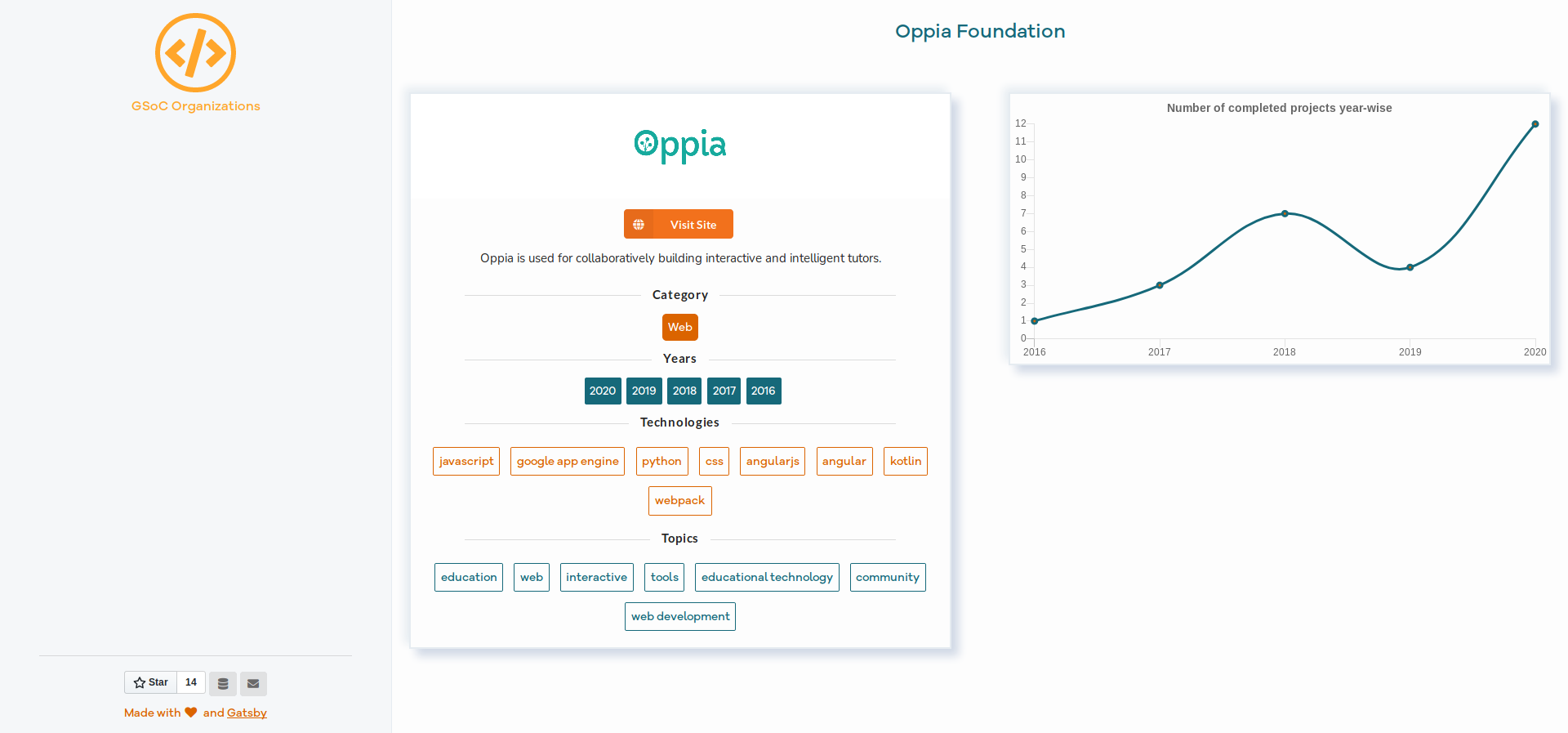Click the 'Category' section heading
Screen dimensions: 1568x733
point(680,295)
